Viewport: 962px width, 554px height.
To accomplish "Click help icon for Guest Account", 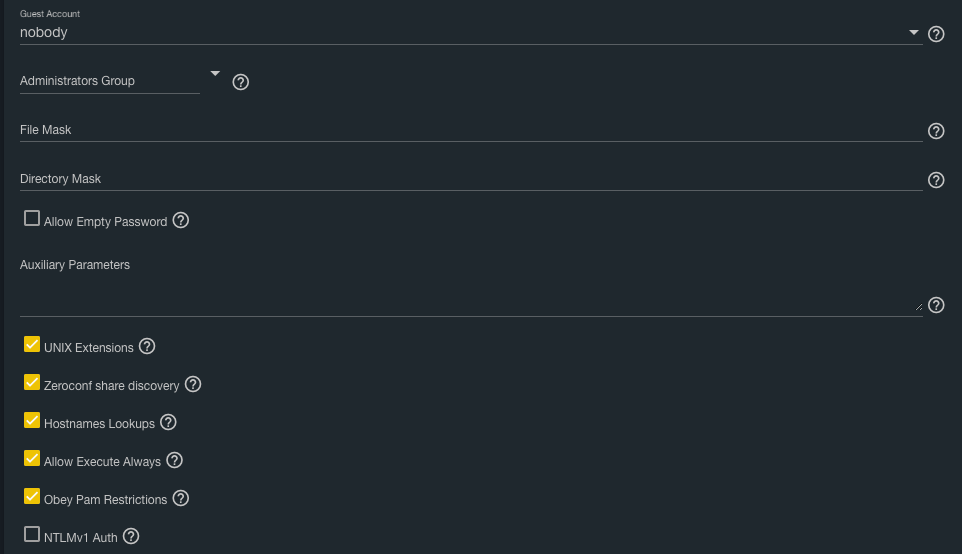I will [936, 34].
